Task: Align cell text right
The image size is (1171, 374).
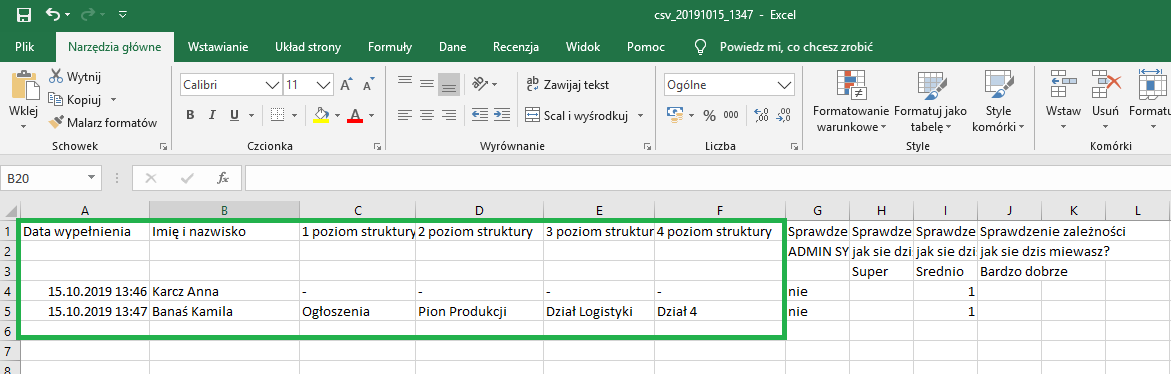Action: pyautogui.click(x=449, y=115)
